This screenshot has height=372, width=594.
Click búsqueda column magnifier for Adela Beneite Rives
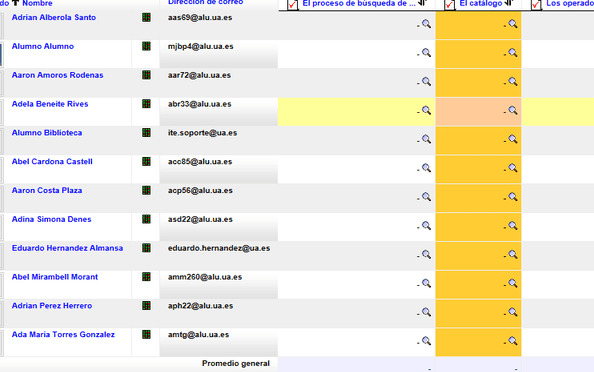click(x=427, y=110)
